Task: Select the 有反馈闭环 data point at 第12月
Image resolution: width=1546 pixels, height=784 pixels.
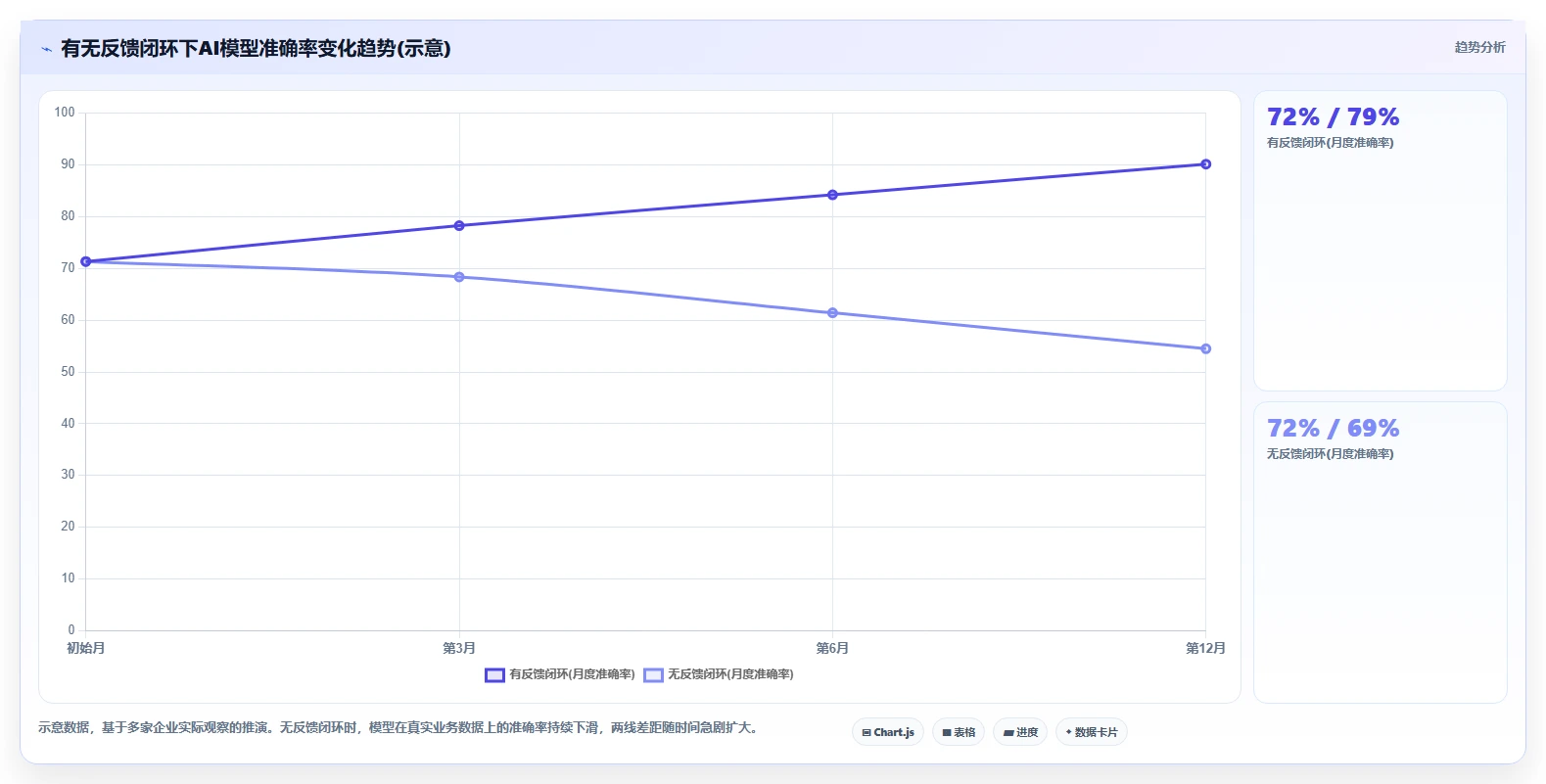Action: (1205, 164)
